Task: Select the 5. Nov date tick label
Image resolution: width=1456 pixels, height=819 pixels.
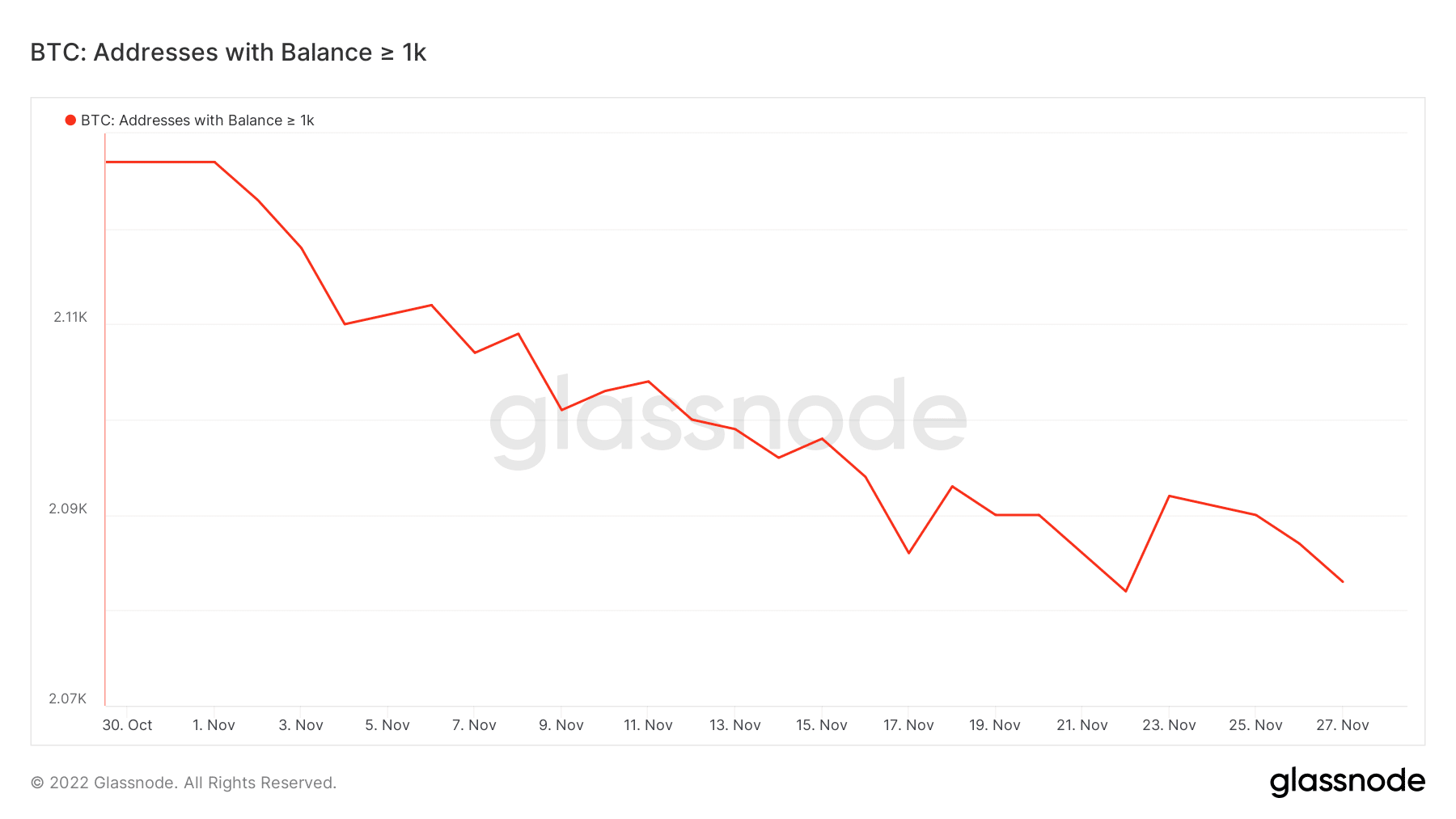Action: 387,725
